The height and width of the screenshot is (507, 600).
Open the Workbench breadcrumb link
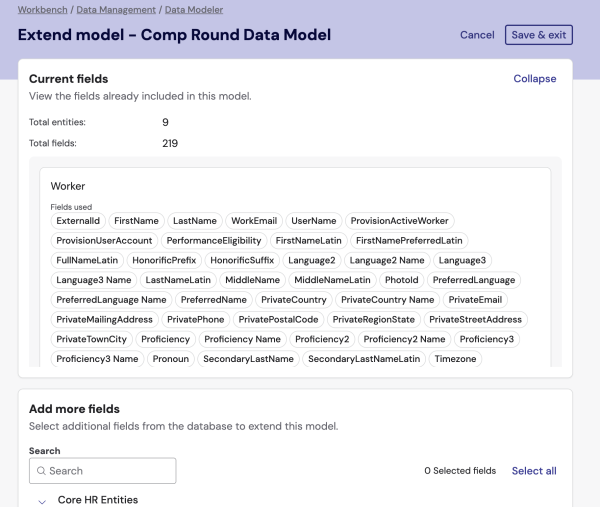click(43, 9)
